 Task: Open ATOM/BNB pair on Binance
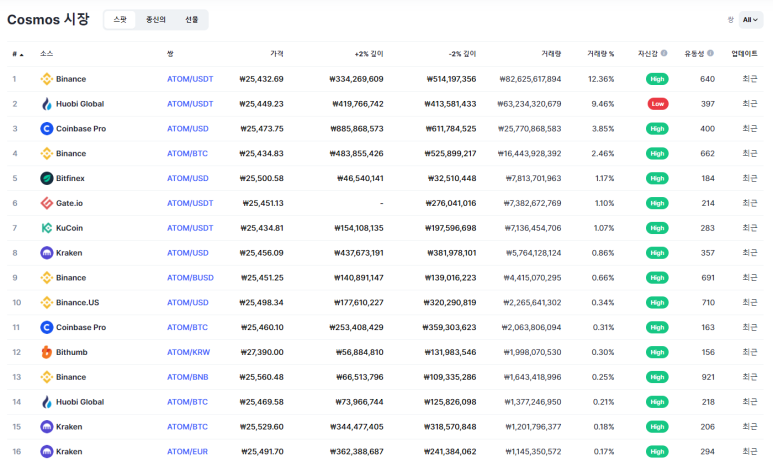tap(187, 377)
